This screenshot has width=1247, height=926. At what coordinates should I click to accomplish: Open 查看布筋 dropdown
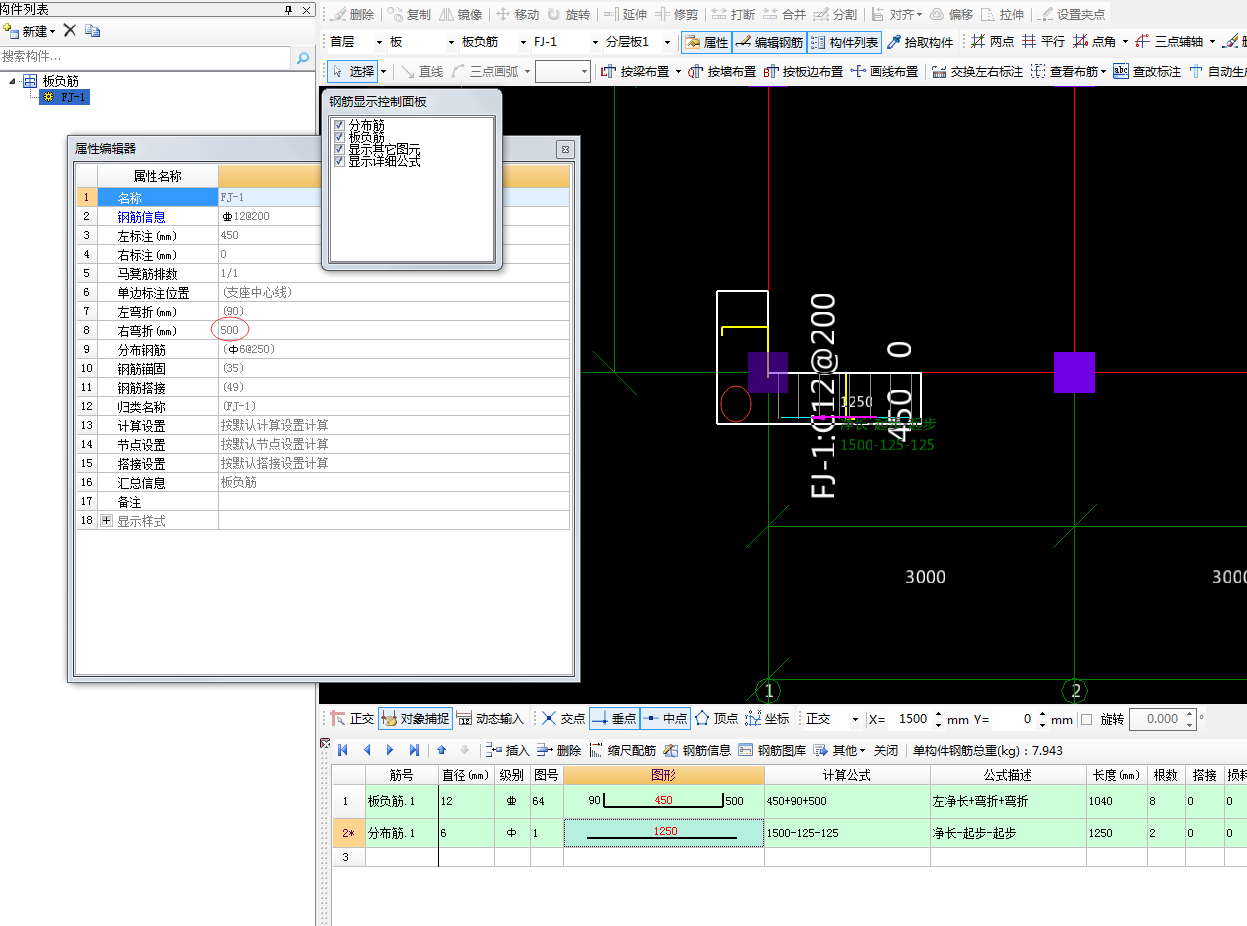1069,71
